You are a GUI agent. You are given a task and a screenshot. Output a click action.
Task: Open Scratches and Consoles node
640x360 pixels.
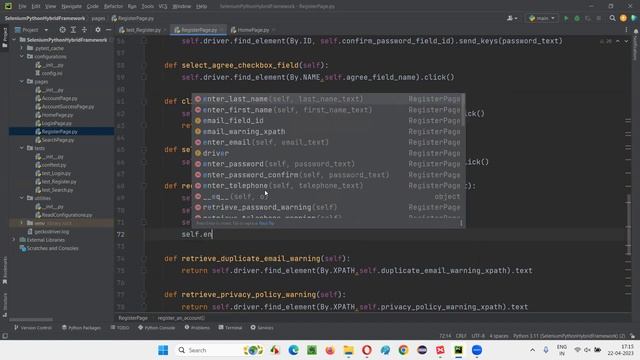click(x=52, y=248)
